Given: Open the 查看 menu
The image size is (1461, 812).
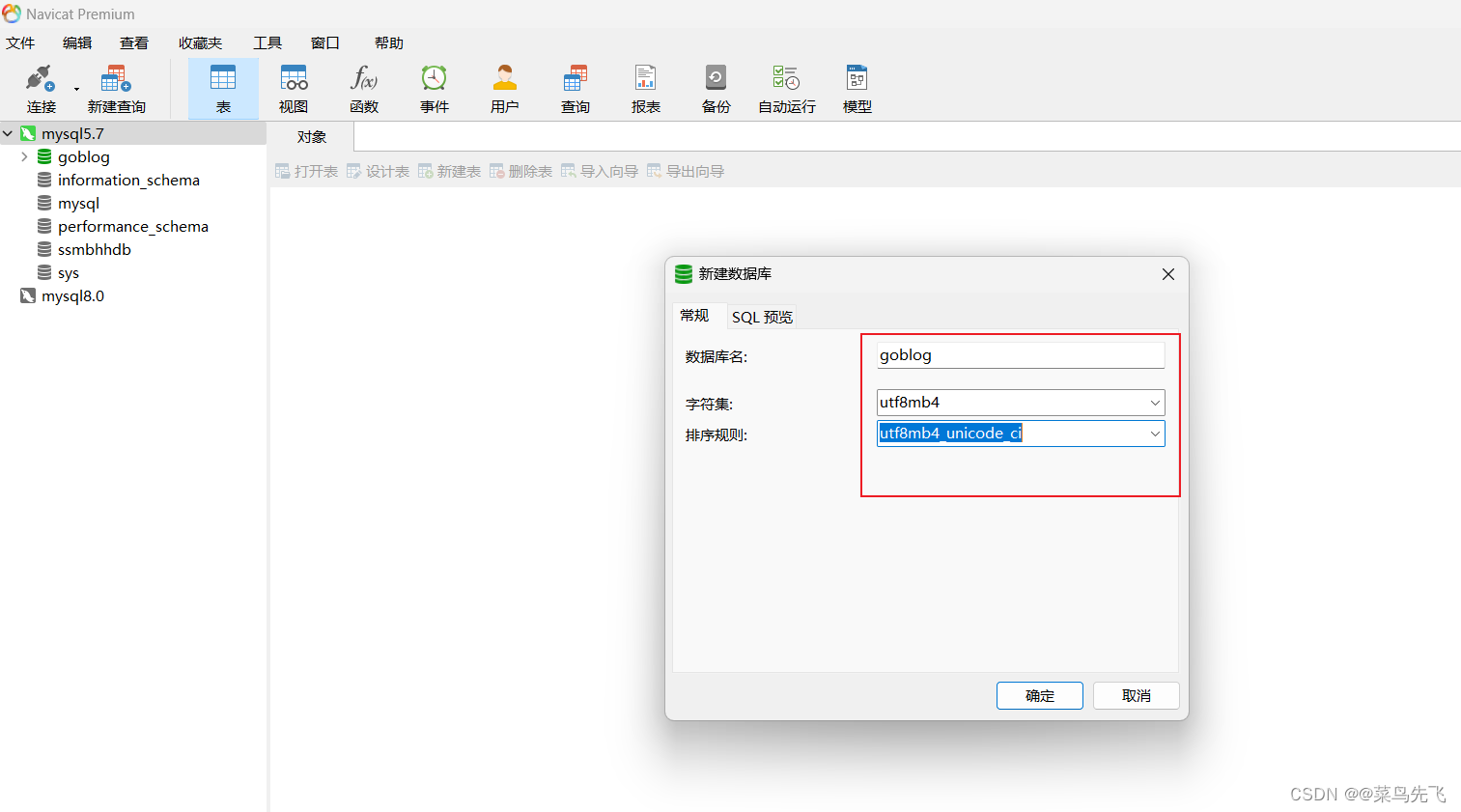Looking at the screenshot, I should pos(134,42).
